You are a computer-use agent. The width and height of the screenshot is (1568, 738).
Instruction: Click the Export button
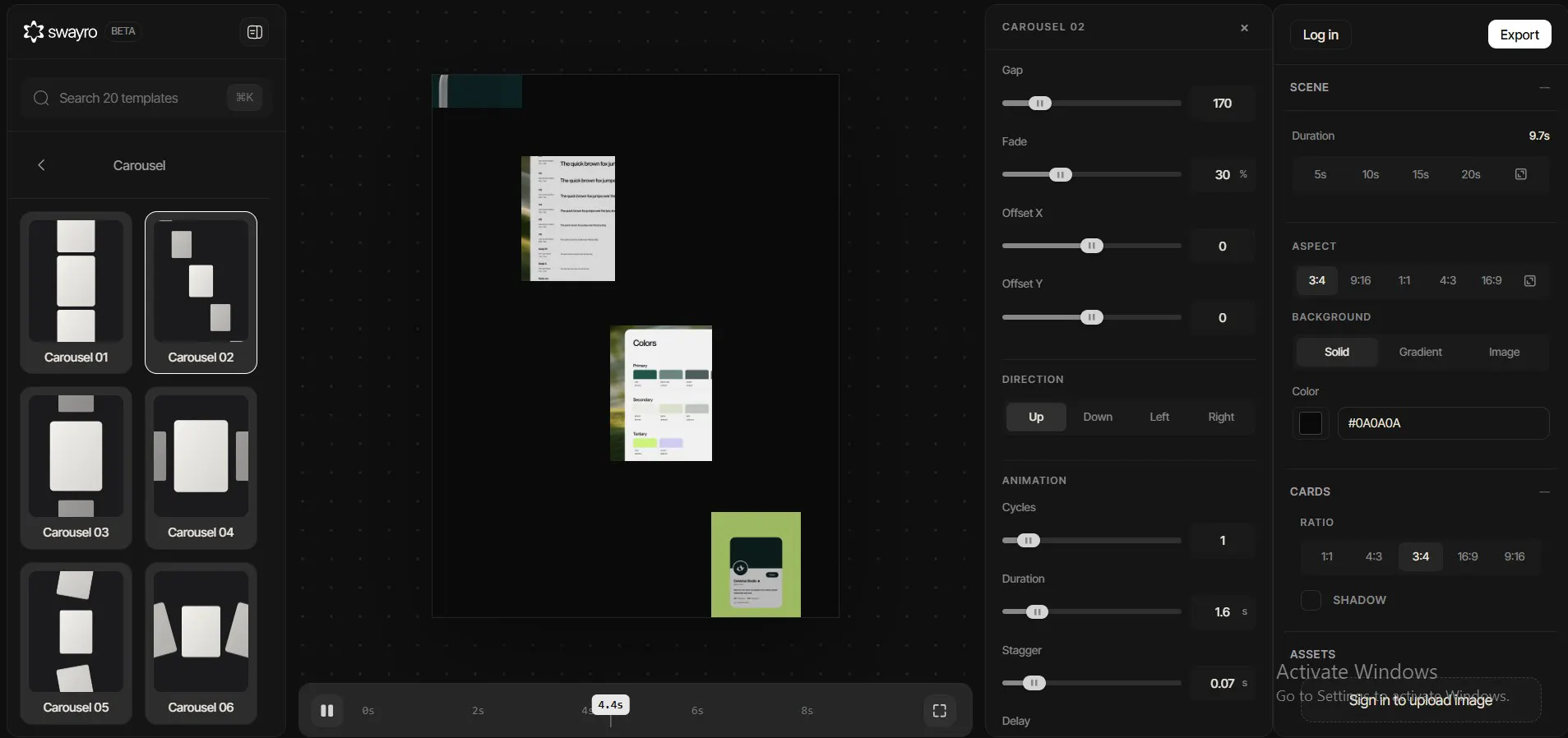(x=1519, y=35)
